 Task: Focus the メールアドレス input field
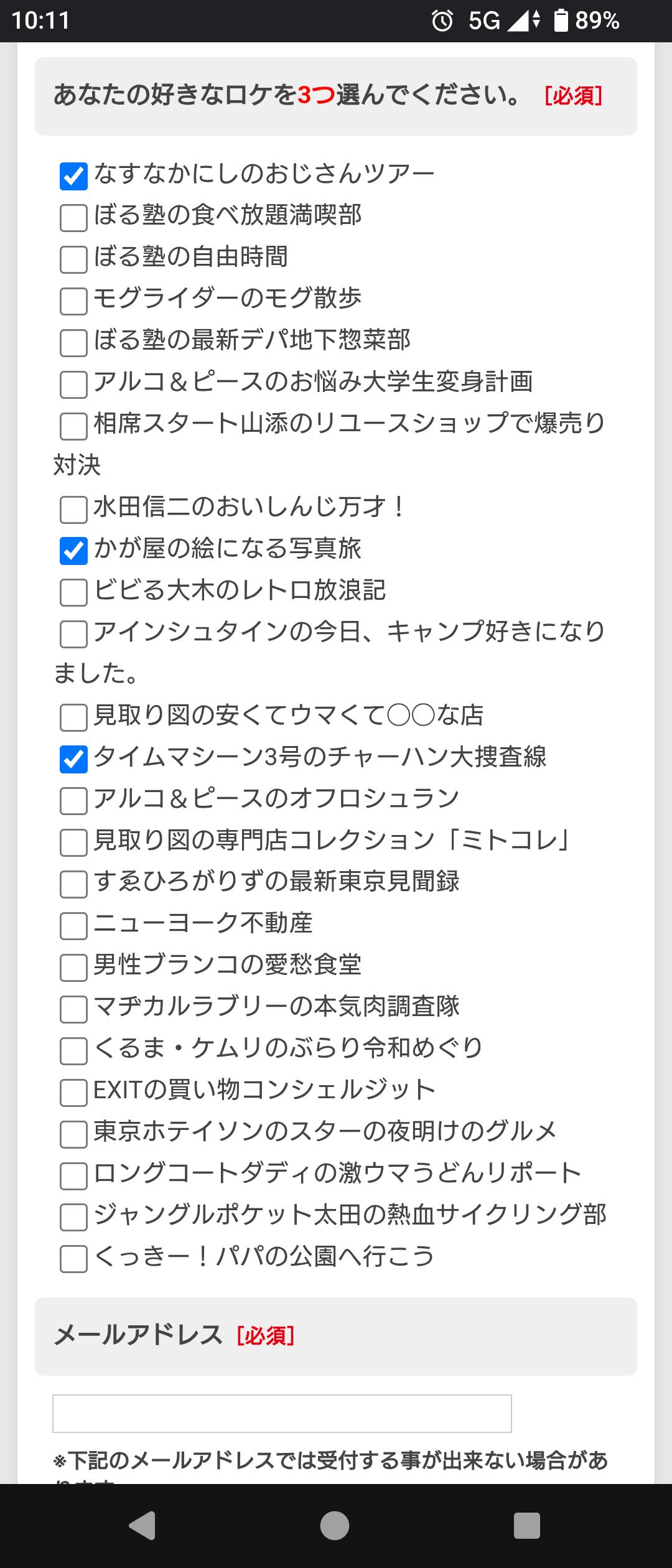point(282,1414)
